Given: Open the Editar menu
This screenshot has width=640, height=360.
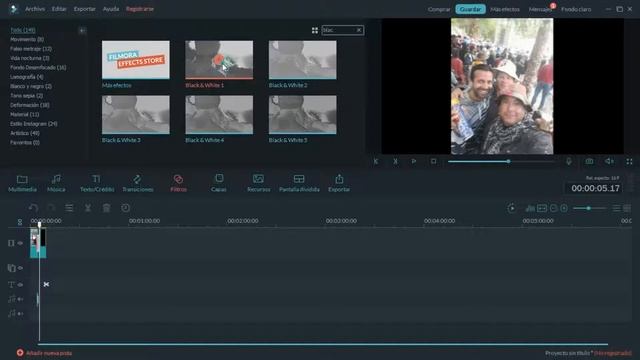Looking at the screenshot, I should [59, 9].
